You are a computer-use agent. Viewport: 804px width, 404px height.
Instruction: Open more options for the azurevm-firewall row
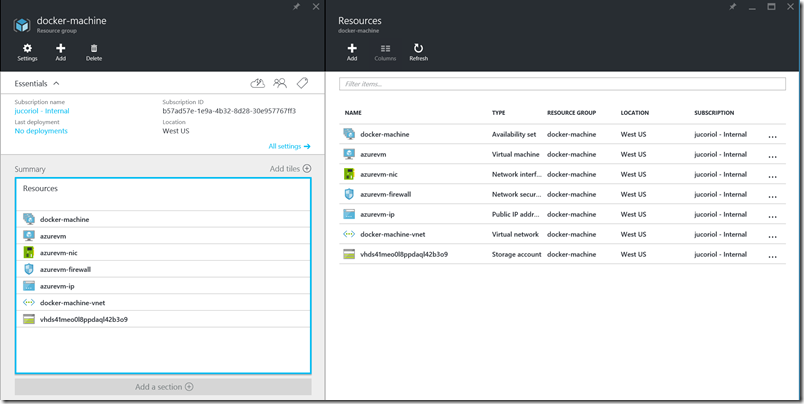pos(772,196)
